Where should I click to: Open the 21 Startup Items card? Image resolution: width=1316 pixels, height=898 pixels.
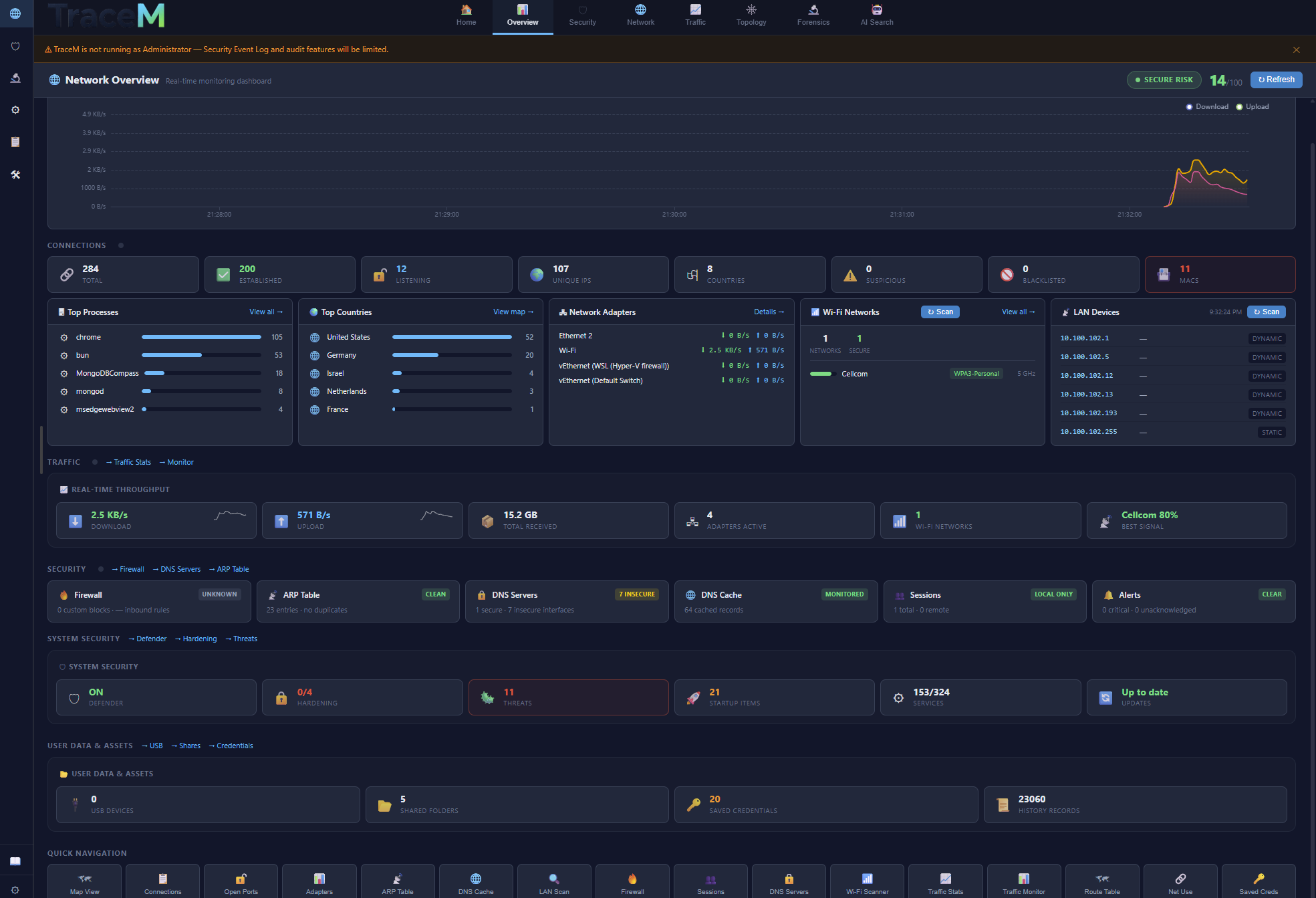pos(774,697)
